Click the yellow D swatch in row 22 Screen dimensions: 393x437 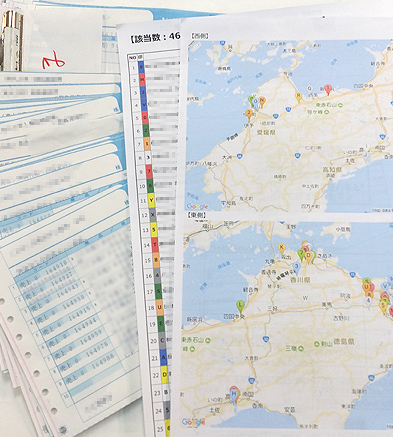(164, 375)
